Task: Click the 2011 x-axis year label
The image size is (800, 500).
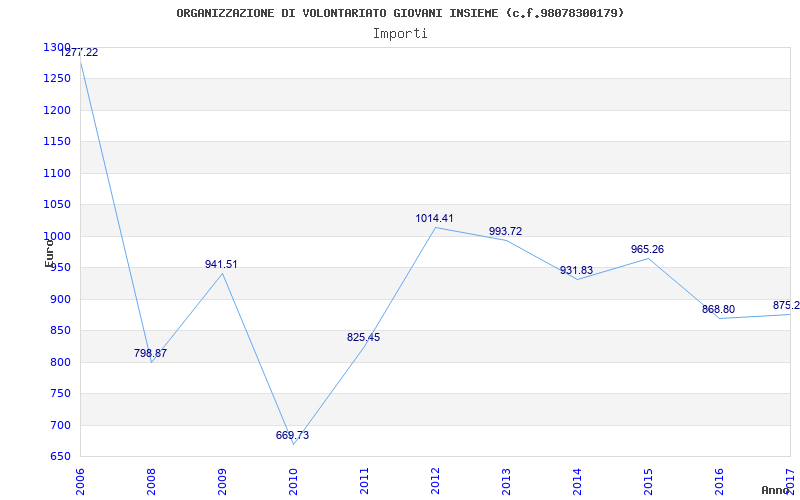Action: point(364,482)
